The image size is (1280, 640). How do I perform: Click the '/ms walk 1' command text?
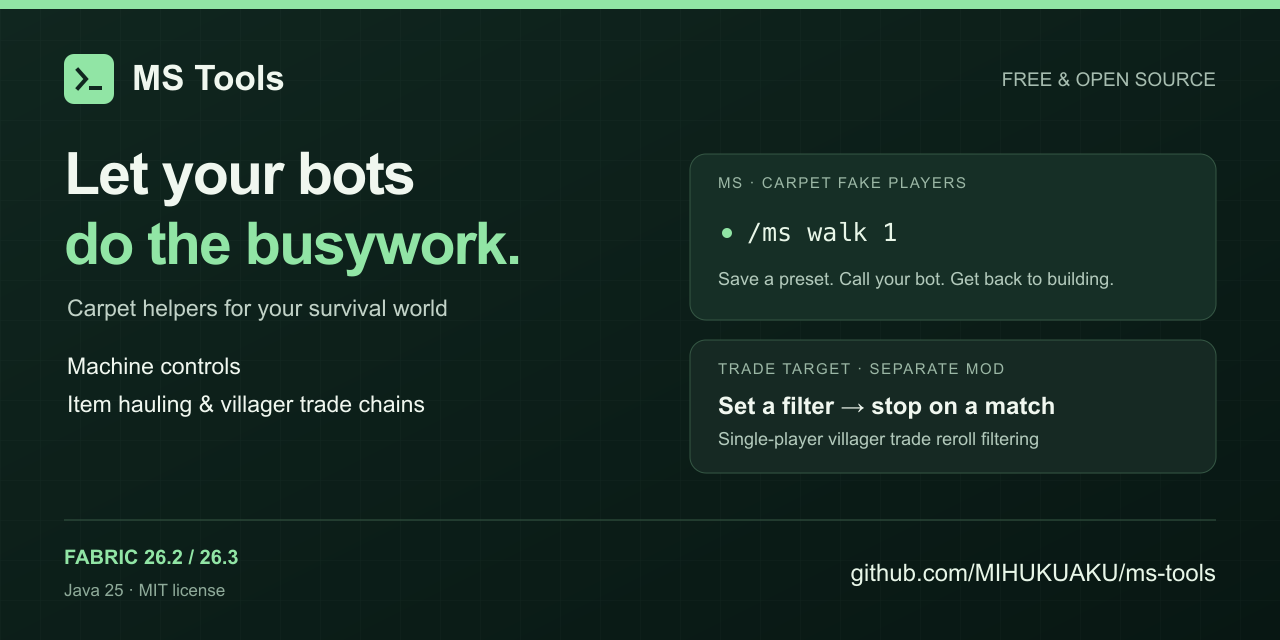[822, 233]
